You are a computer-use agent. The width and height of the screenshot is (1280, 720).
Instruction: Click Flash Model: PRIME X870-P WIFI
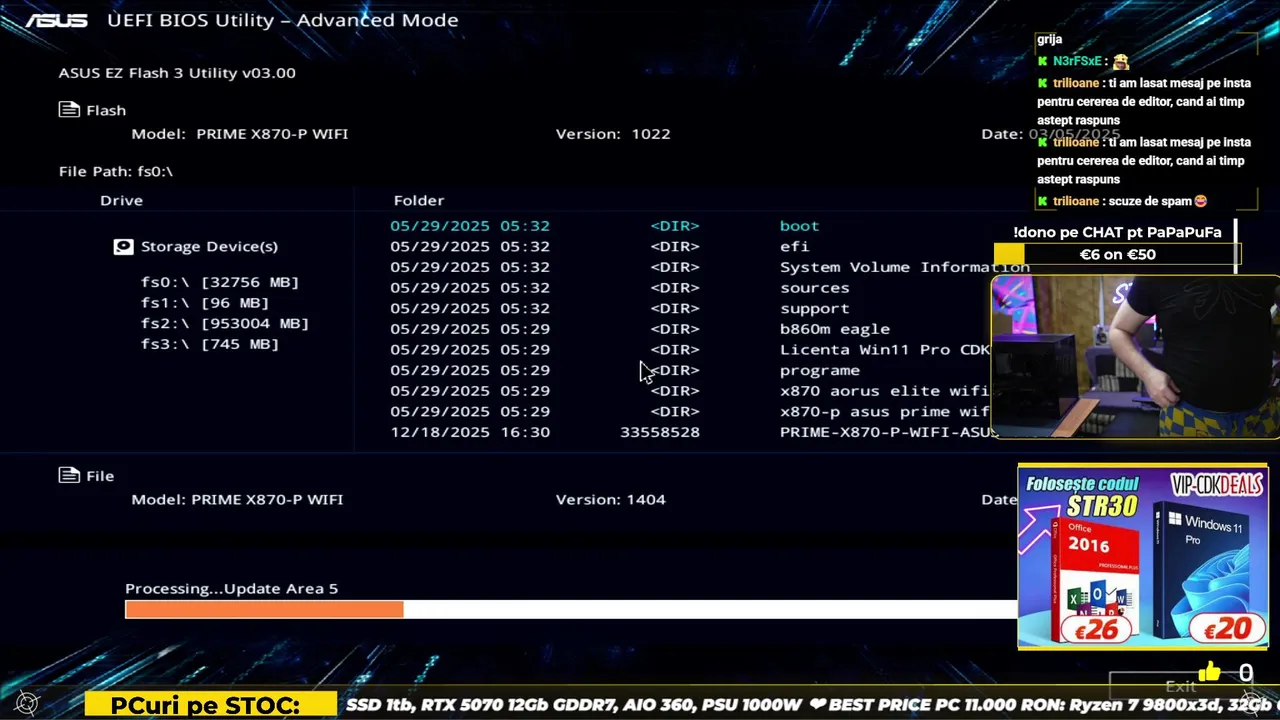[240, 133]
